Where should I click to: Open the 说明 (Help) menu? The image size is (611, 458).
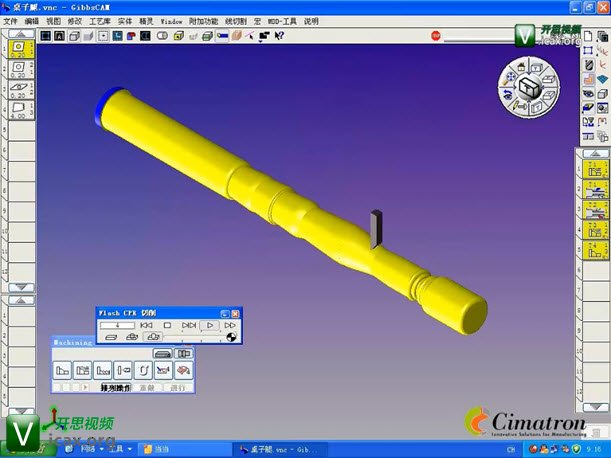(311, 21)
